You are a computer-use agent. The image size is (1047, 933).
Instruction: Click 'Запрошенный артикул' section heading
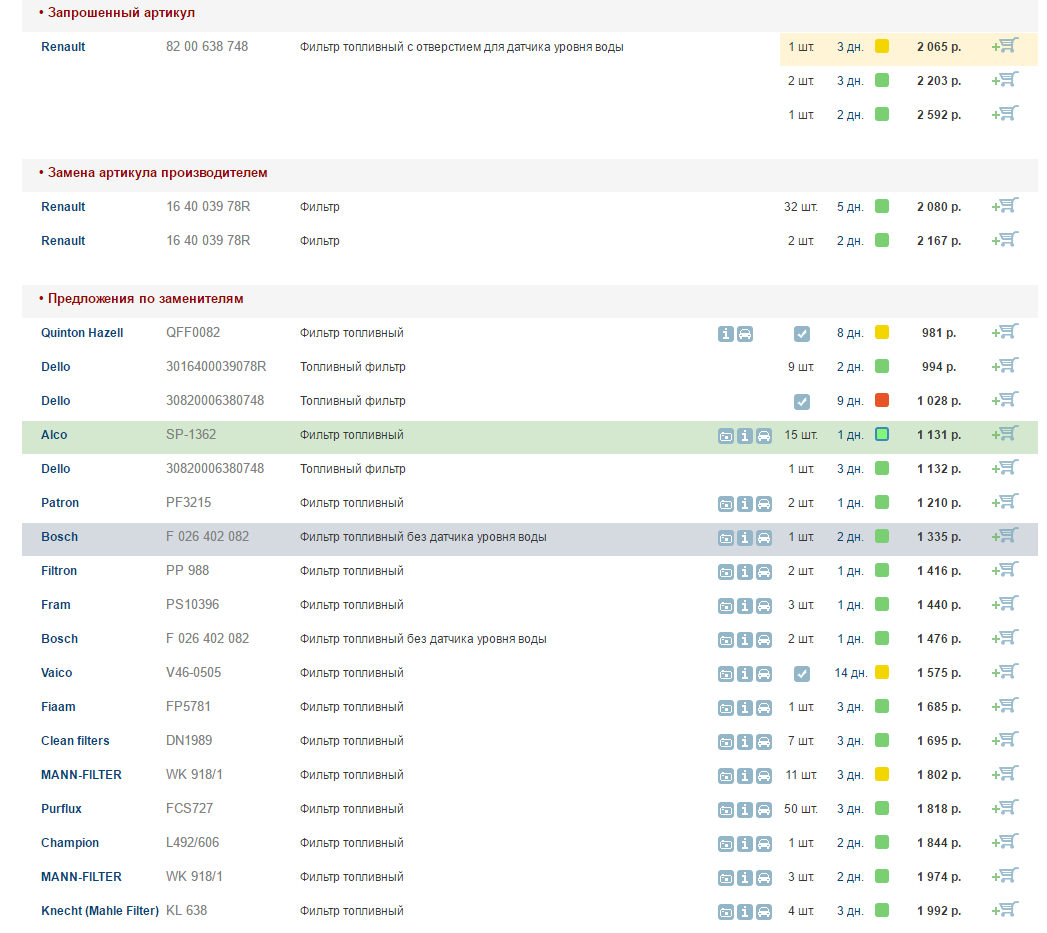pyautogui.click(x=122, y=13)
